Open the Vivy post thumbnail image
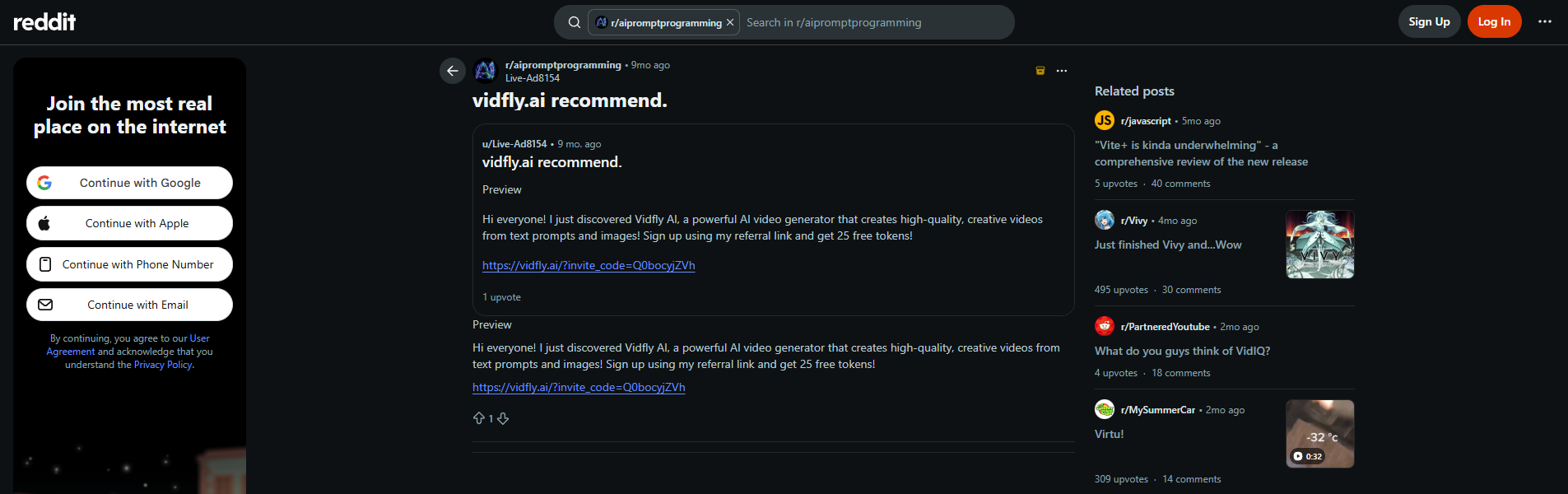Image resolution: width=1568 pixels, height=494 pixels. (1320, 245)
